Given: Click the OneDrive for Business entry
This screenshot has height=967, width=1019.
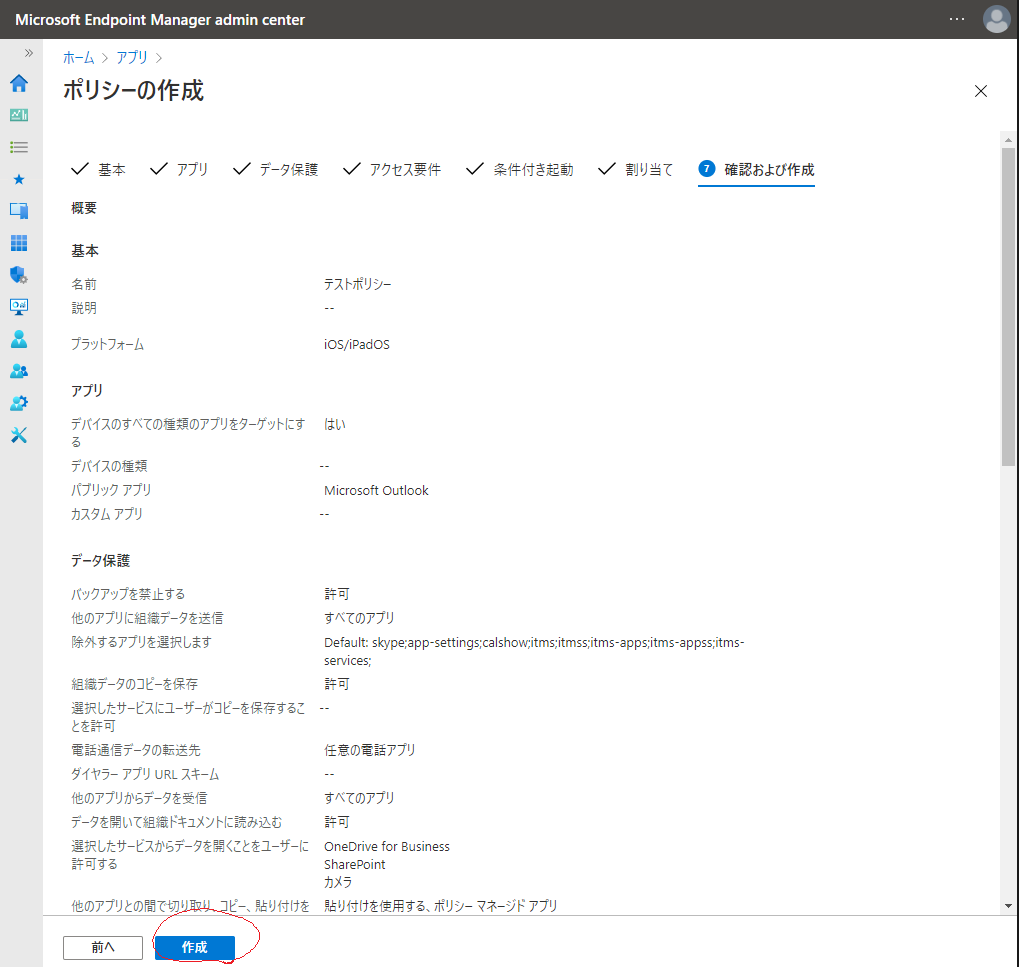Looking at the screenshot, I should (387, 847).
